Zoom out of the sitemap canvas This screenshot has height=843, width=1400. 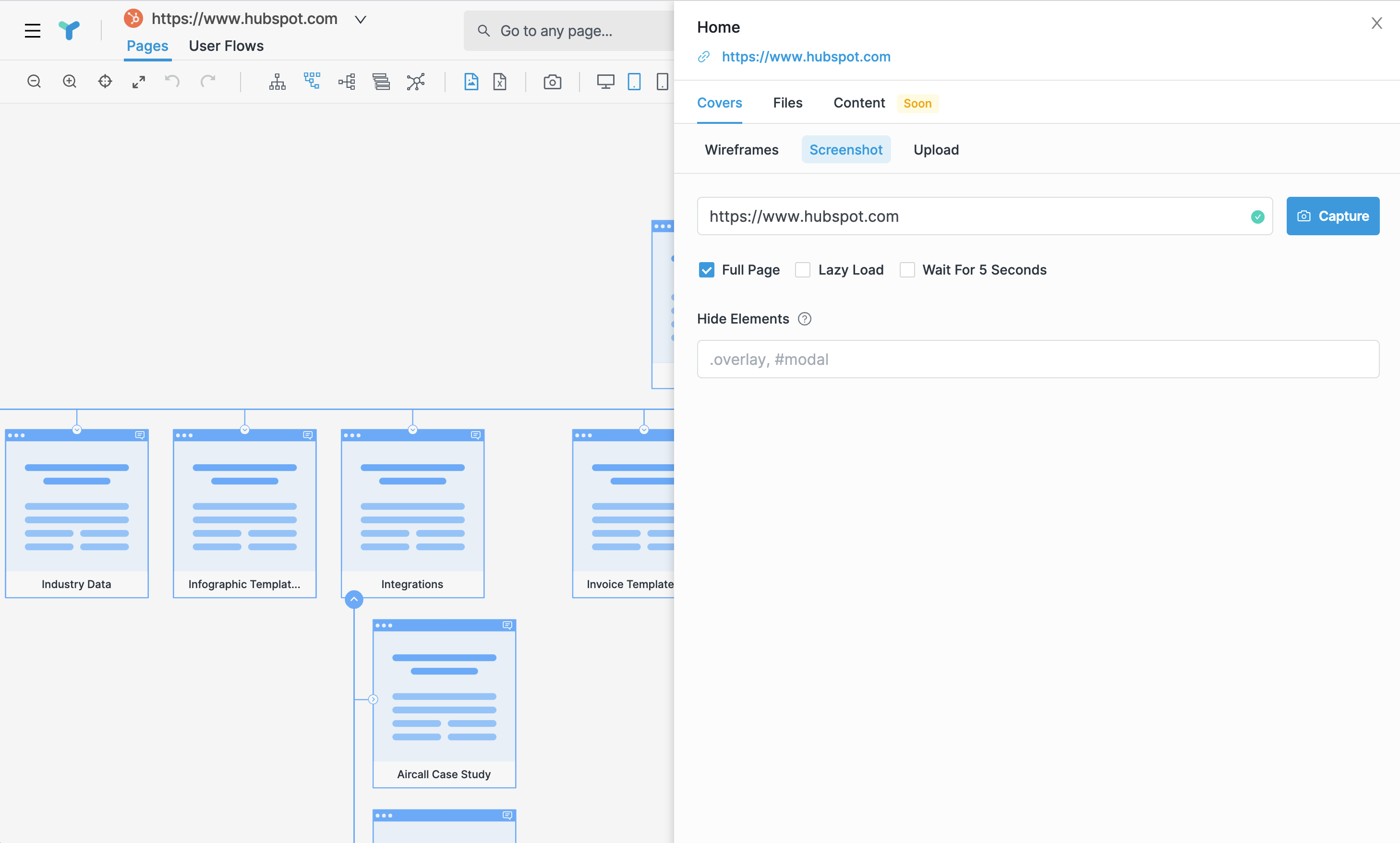(x=34, y=82)
